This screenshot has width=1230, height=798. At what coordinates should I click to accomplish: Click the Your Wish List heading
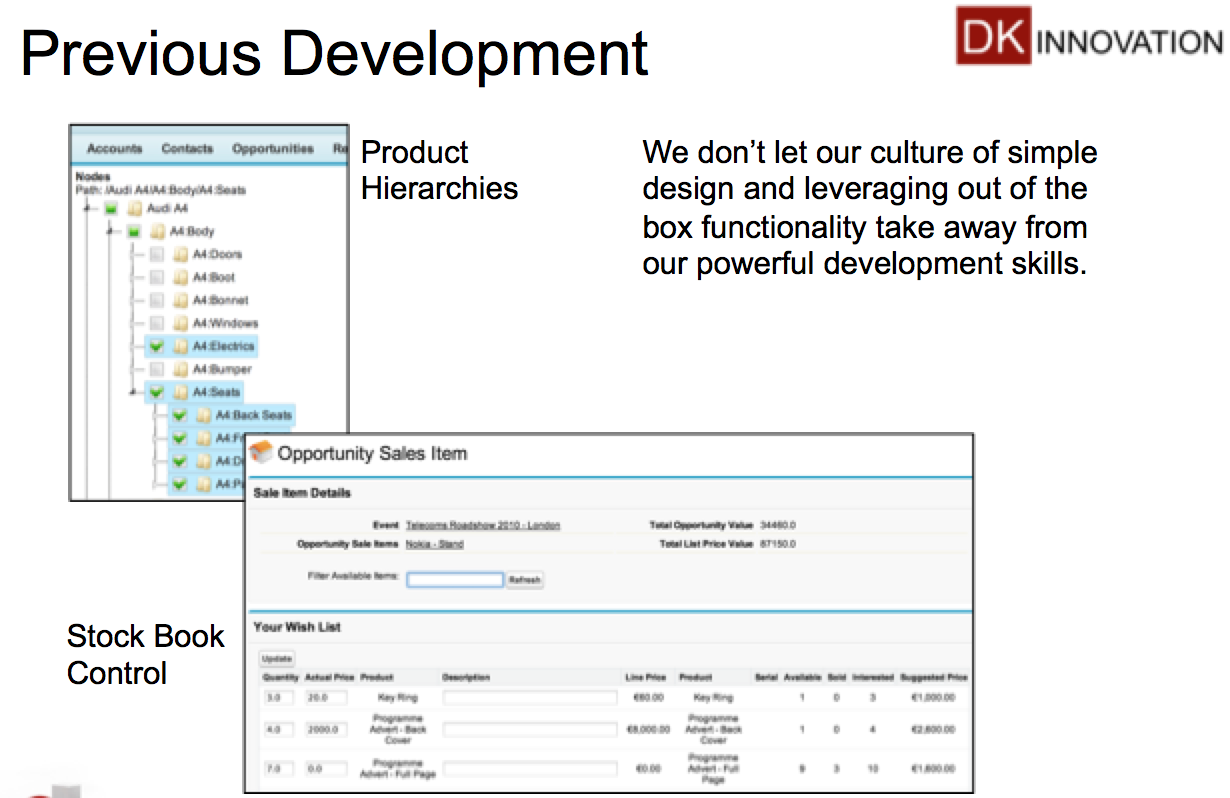point(297,627)
